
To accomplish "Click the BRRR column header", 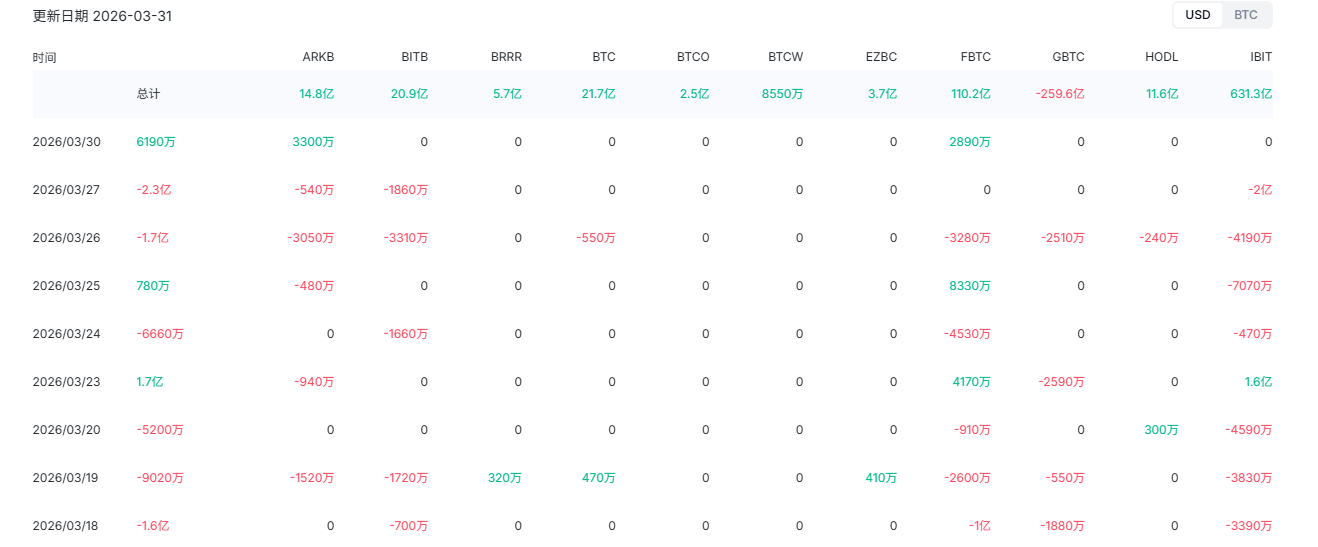I will pos(506,57).
